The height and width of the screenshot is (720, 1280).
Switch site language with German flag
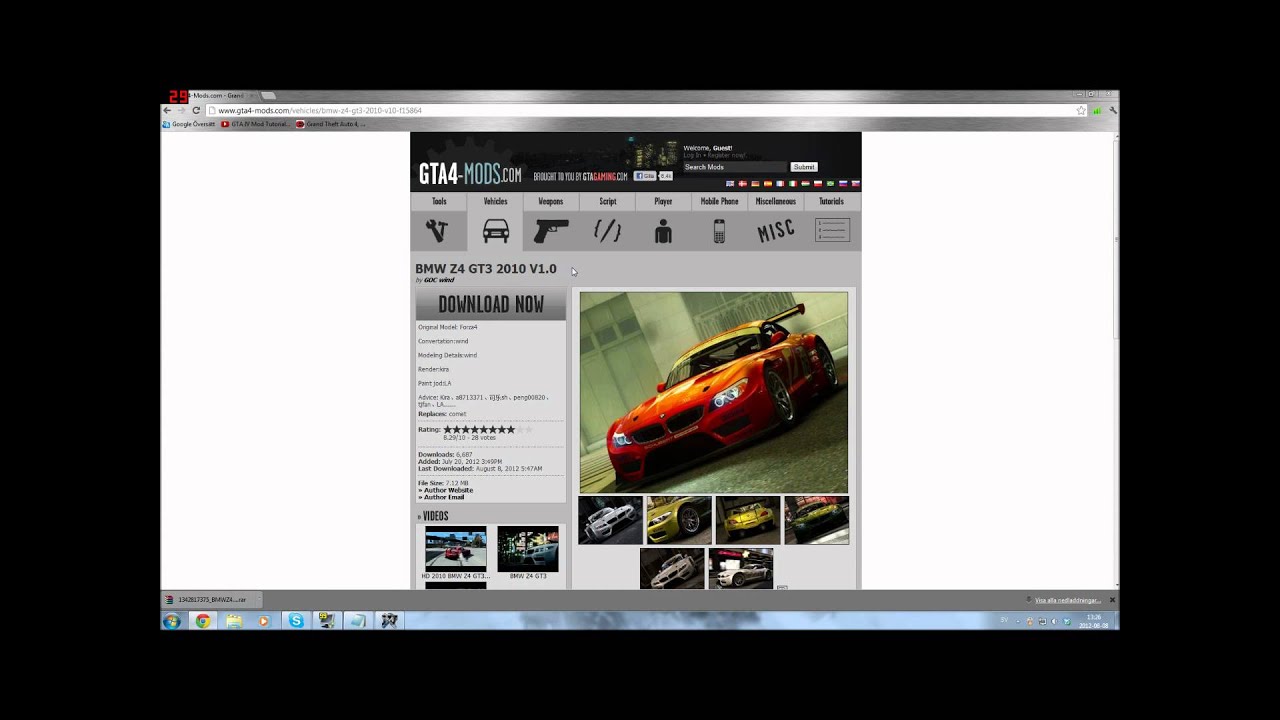[x=755, y=184]
